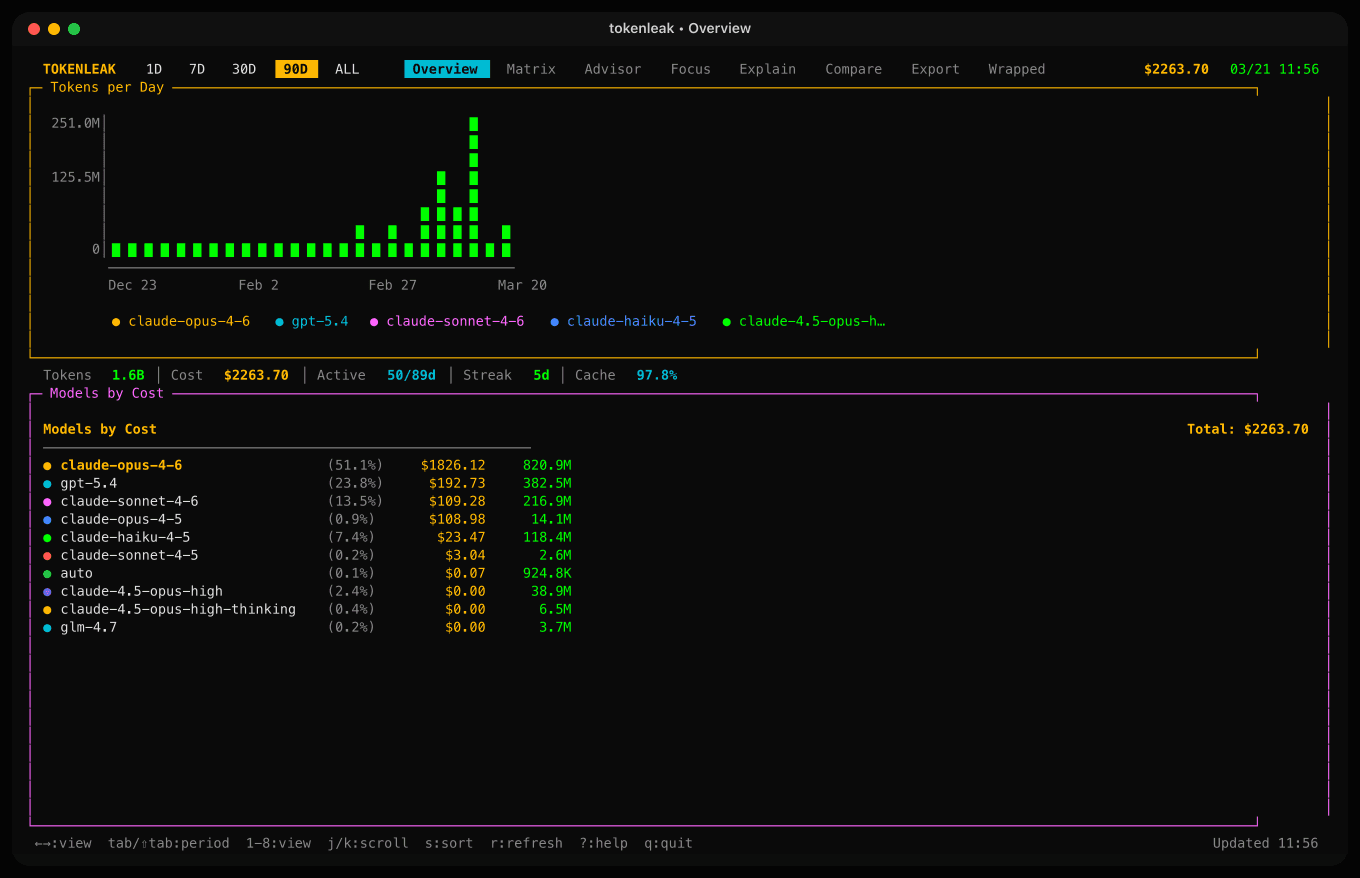Click the r:refresh shortcut hint
Screen dimensions: 1360x878
point(526,843)
